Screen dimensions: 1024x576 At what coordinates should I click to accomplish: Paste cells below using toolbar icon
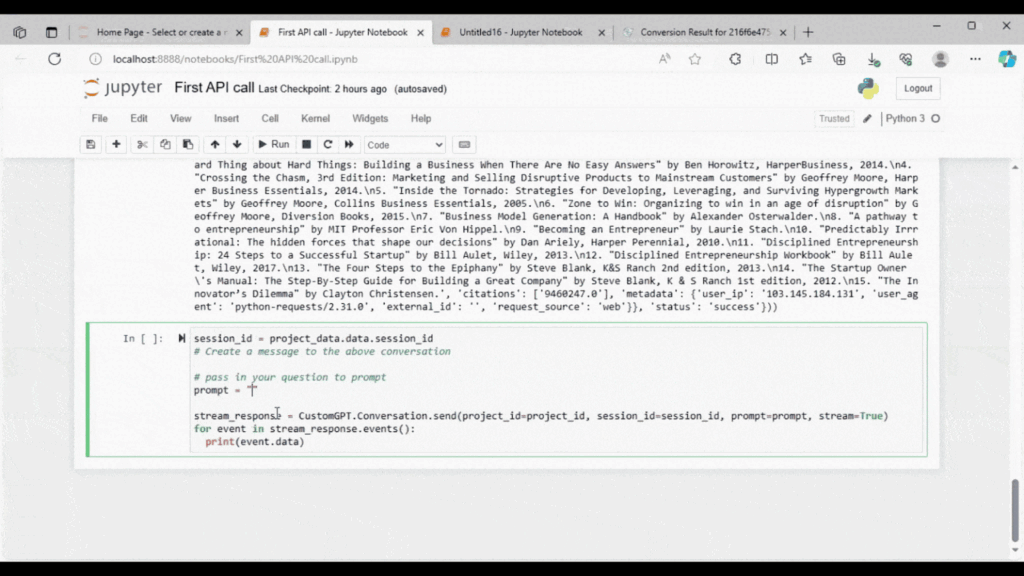click(x=188, y=145)
